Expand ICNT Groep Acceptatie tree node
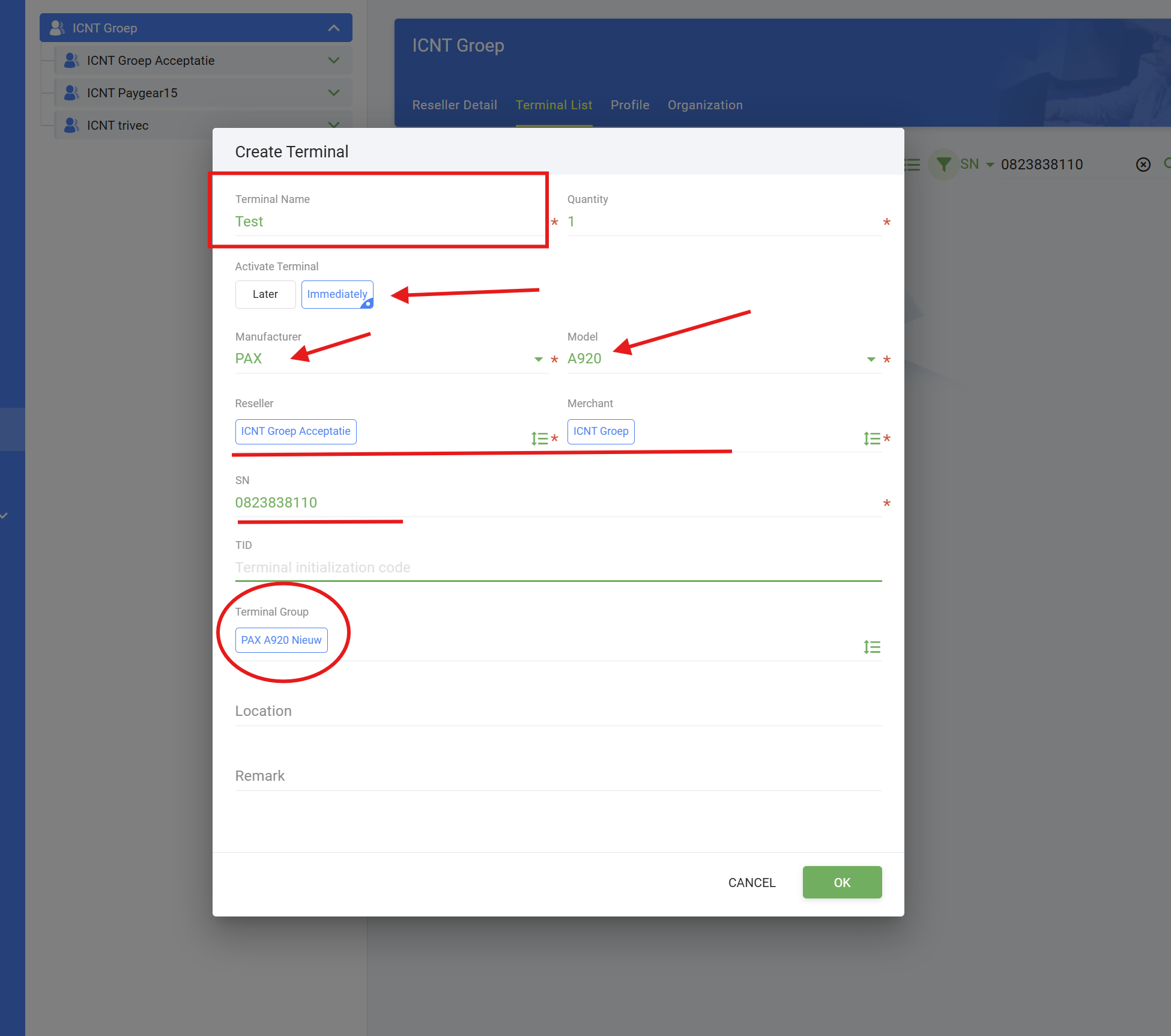Viewport: 1171px width, 1036px height. tap(334, 60)
